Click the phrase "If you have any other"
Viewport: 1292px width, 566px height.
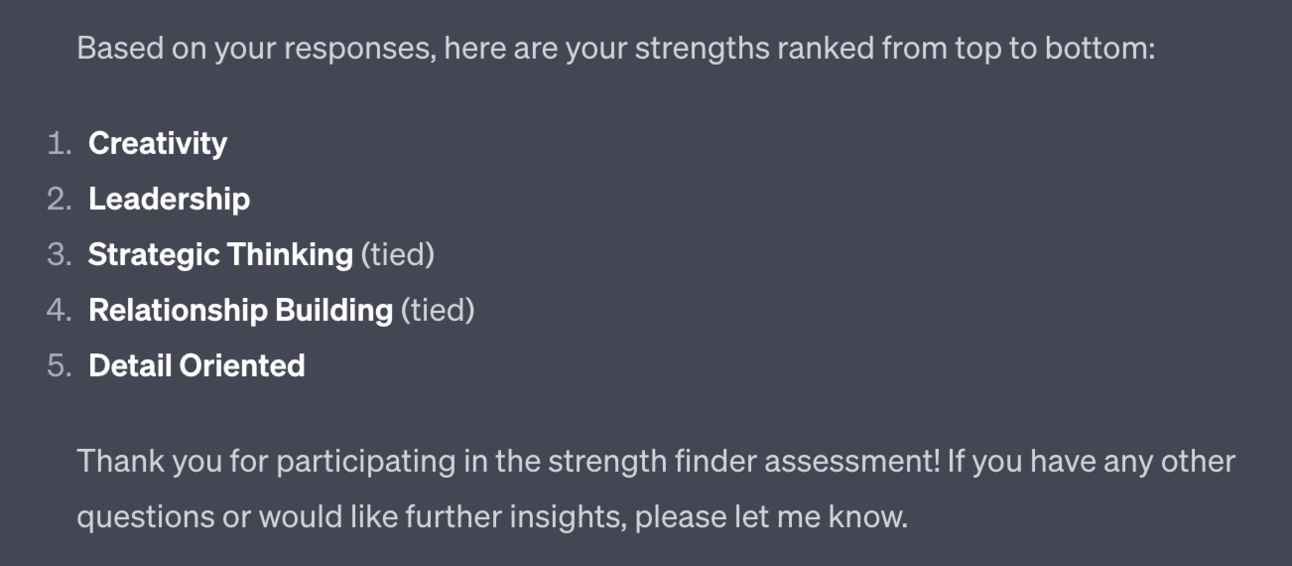[1092, 461]
